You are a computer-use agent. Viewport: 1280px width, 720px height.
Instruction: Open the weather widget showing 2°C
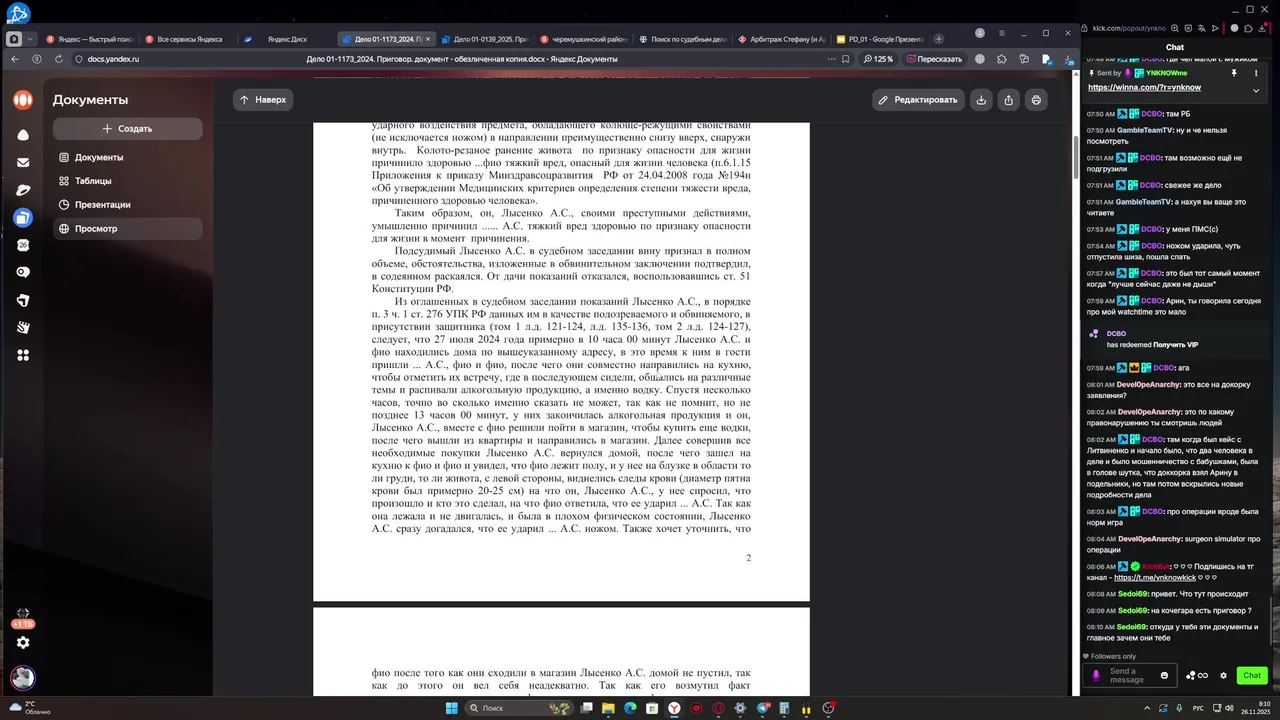pos(30,708)
